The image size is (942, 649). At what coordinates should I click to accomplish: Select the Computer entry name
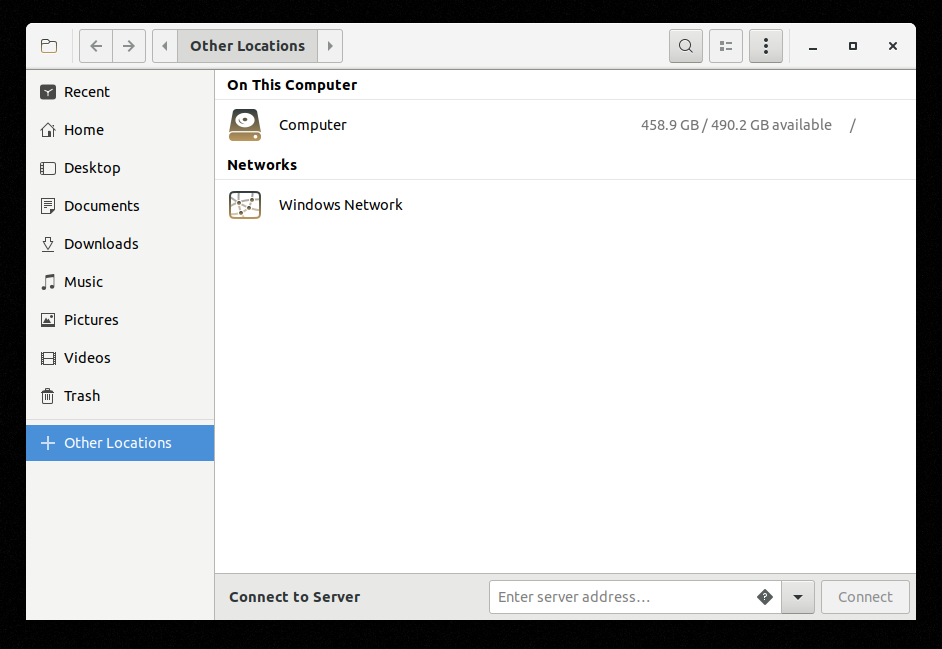tap(312, 125)
